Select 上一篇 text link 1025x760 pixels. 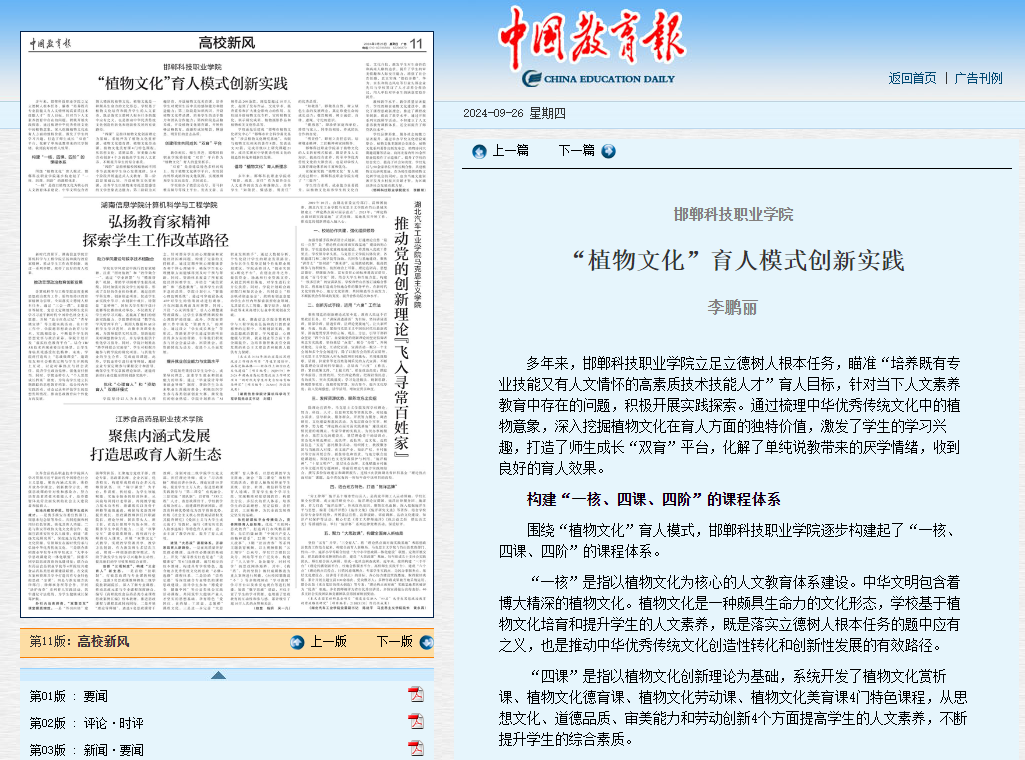tap(510, 151)
